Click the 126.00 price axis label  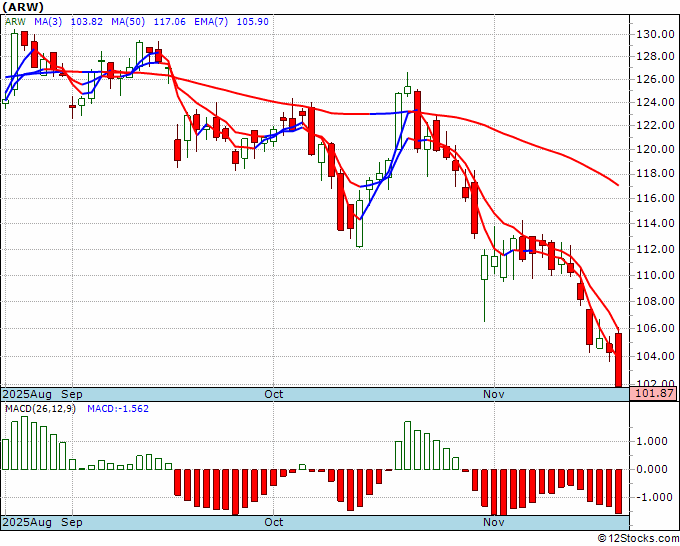(655, 79)
